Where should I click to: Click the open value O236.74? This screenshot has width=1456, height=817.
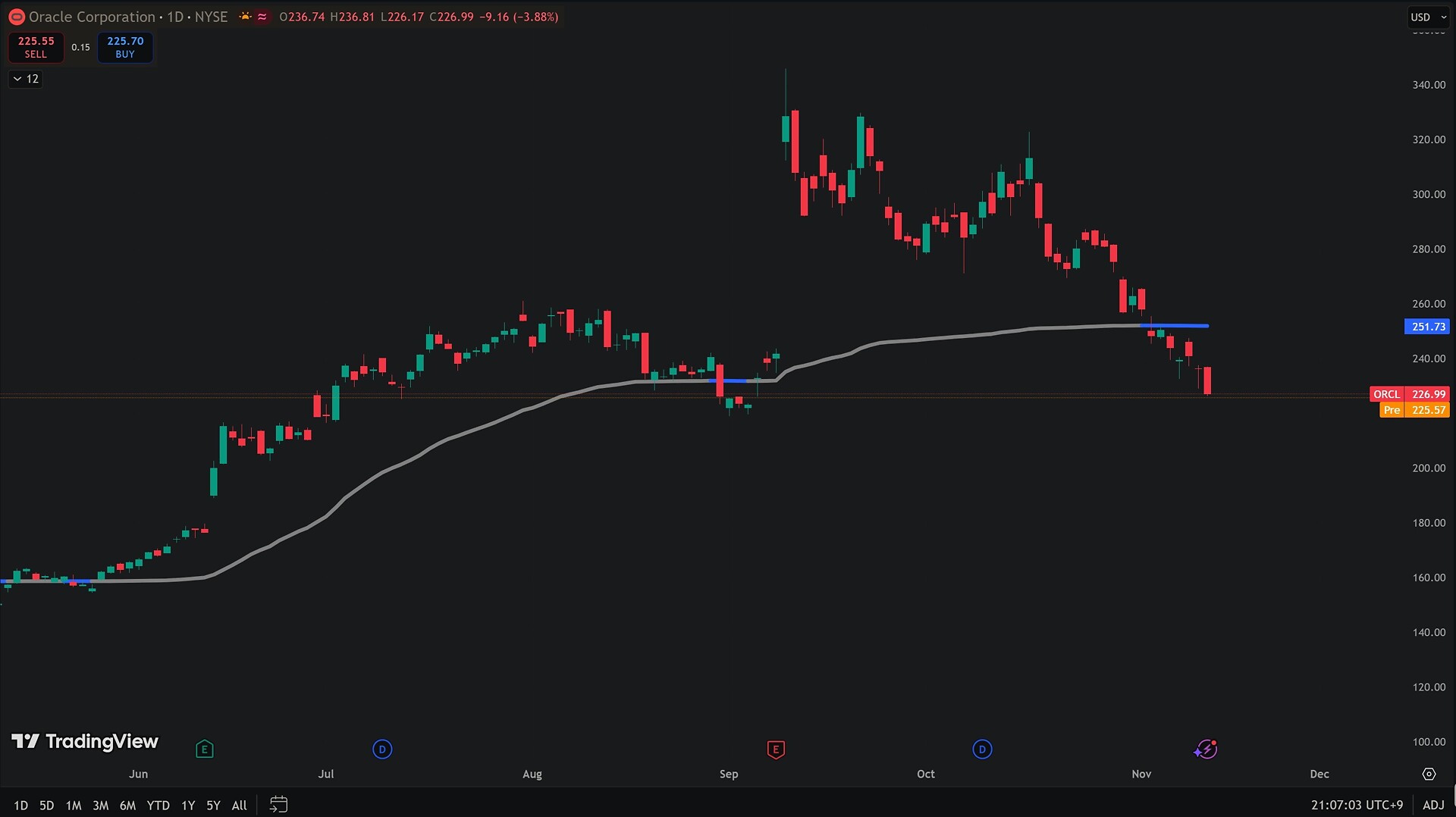click(303, 17)
